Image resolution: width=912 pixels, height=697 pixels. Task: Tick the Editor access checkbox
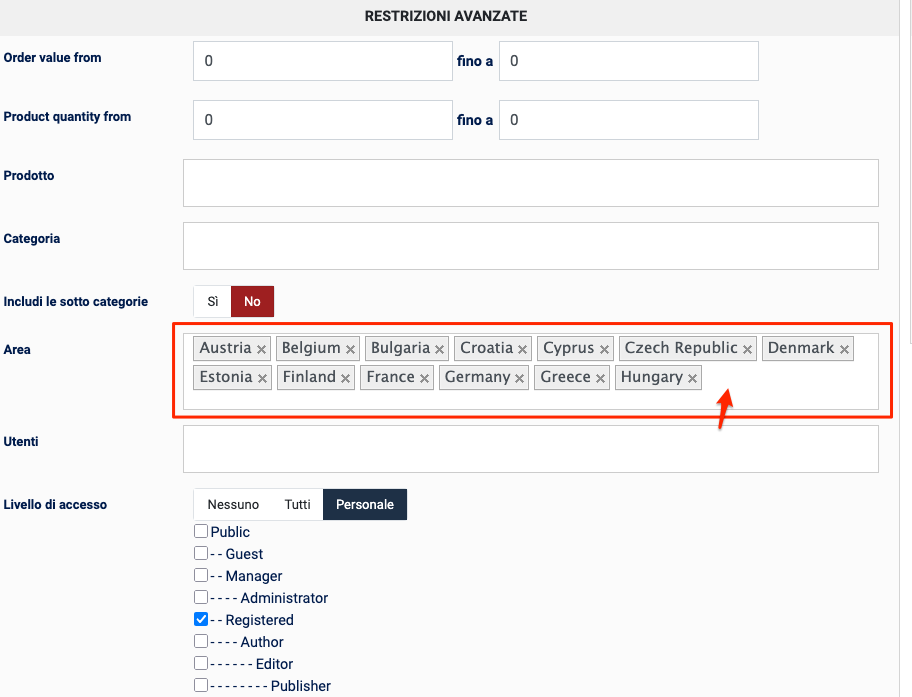point(201,664)
